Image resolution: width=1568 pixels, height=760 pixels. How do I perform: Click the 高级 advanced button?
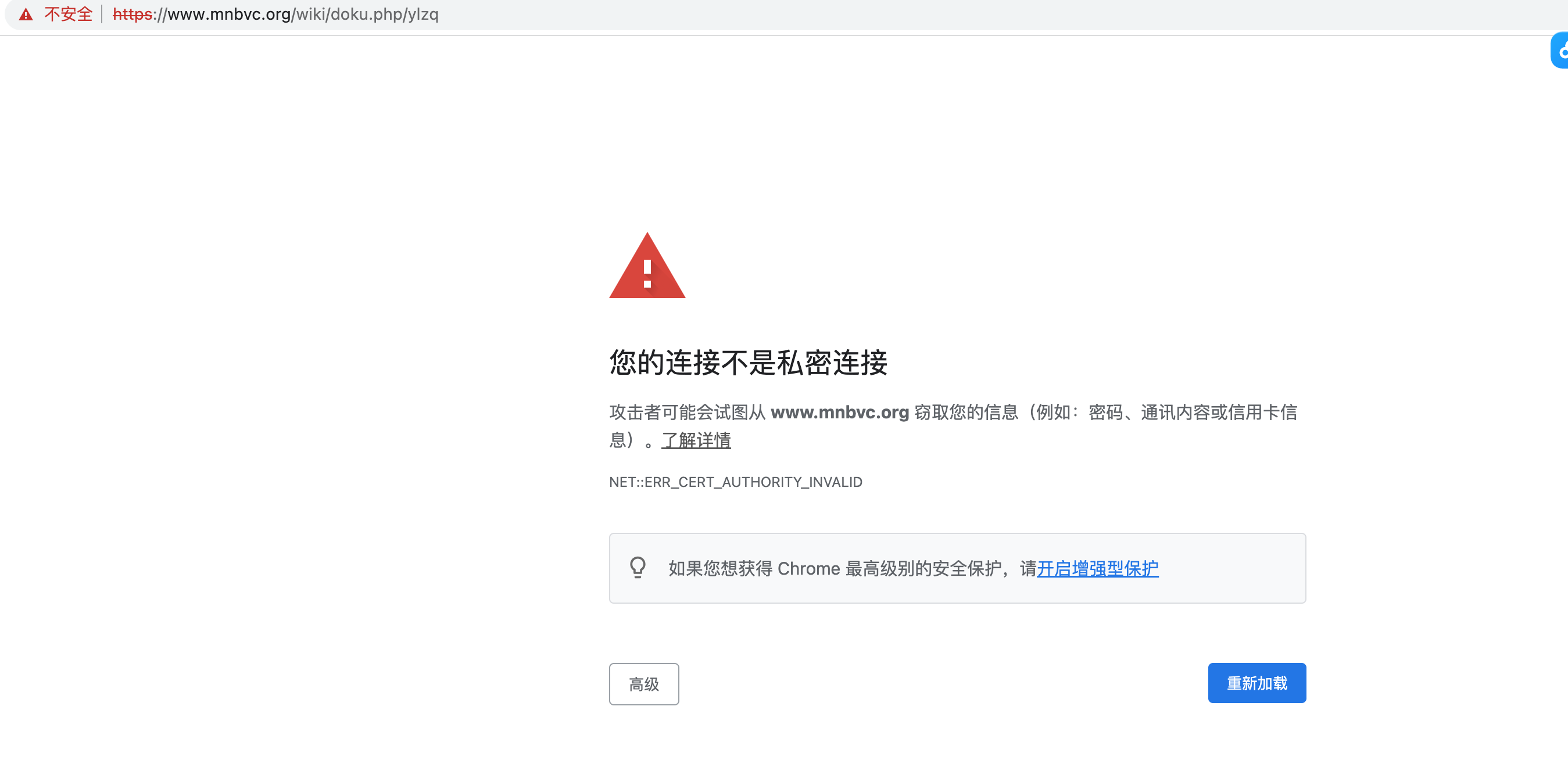644,684
